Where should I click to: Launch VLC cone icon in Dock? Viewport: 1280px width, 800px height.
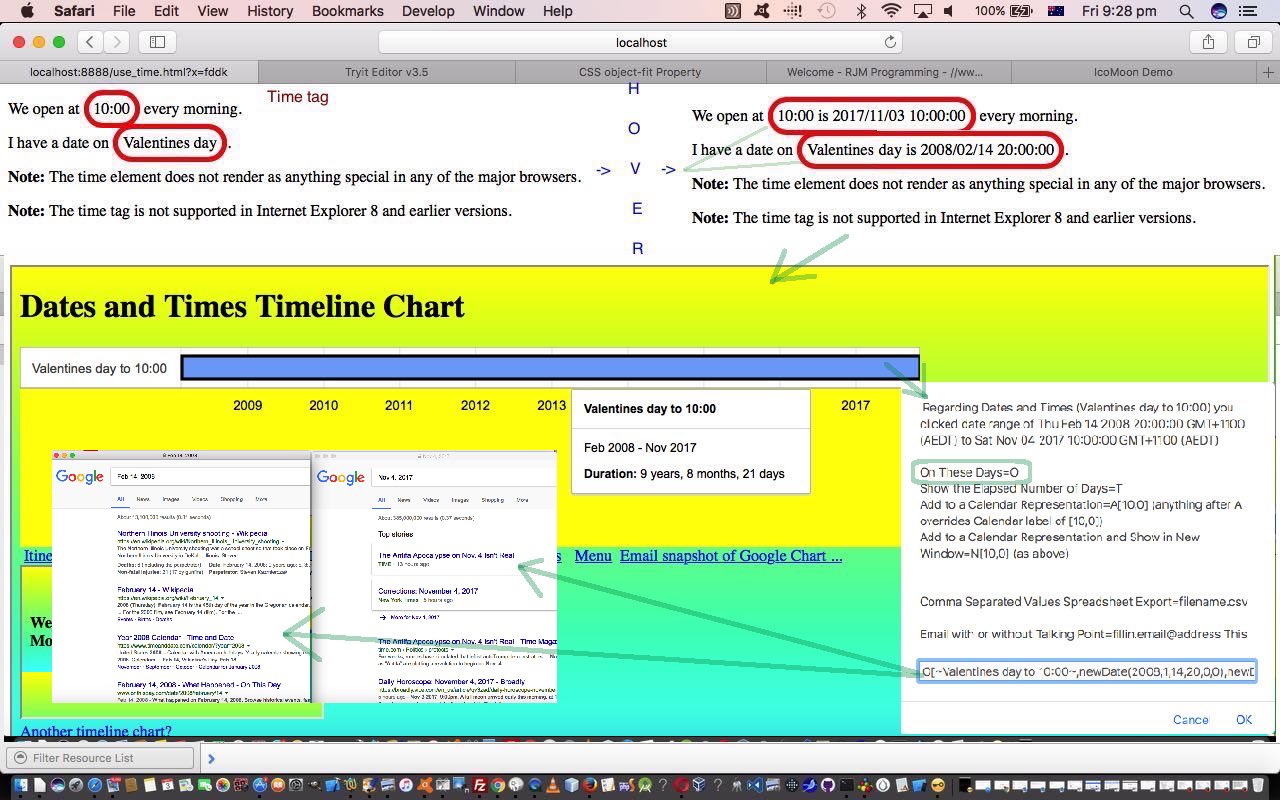[553, 786]
